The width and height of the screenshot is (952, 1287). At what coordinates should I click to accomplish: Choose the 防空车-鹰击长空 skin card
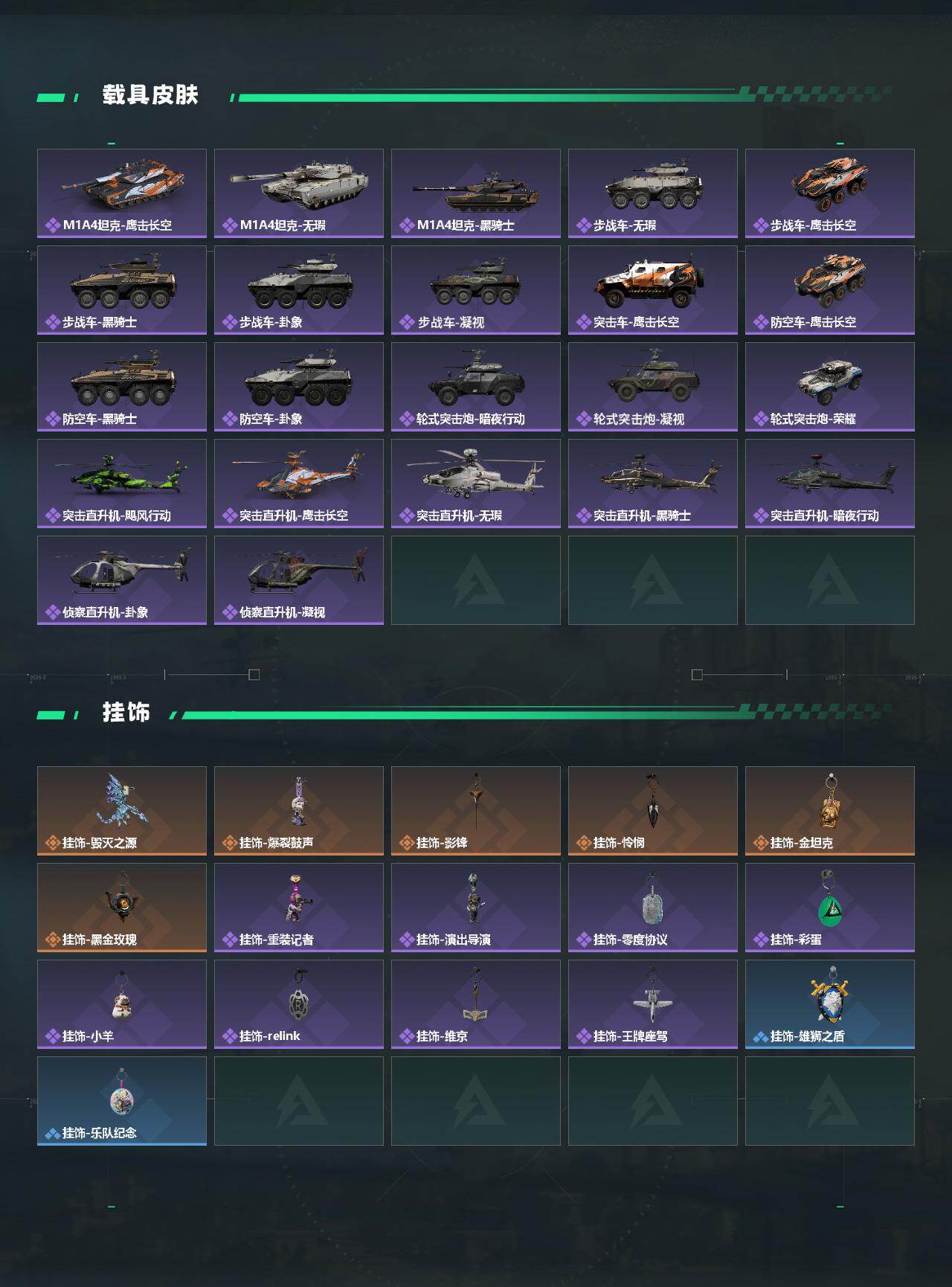[x=830, y=290]
